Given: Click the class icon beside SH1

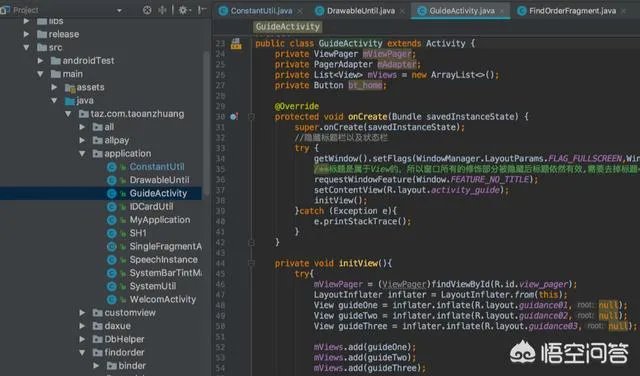Looking at the screenshot, I should tap(111, 233).
